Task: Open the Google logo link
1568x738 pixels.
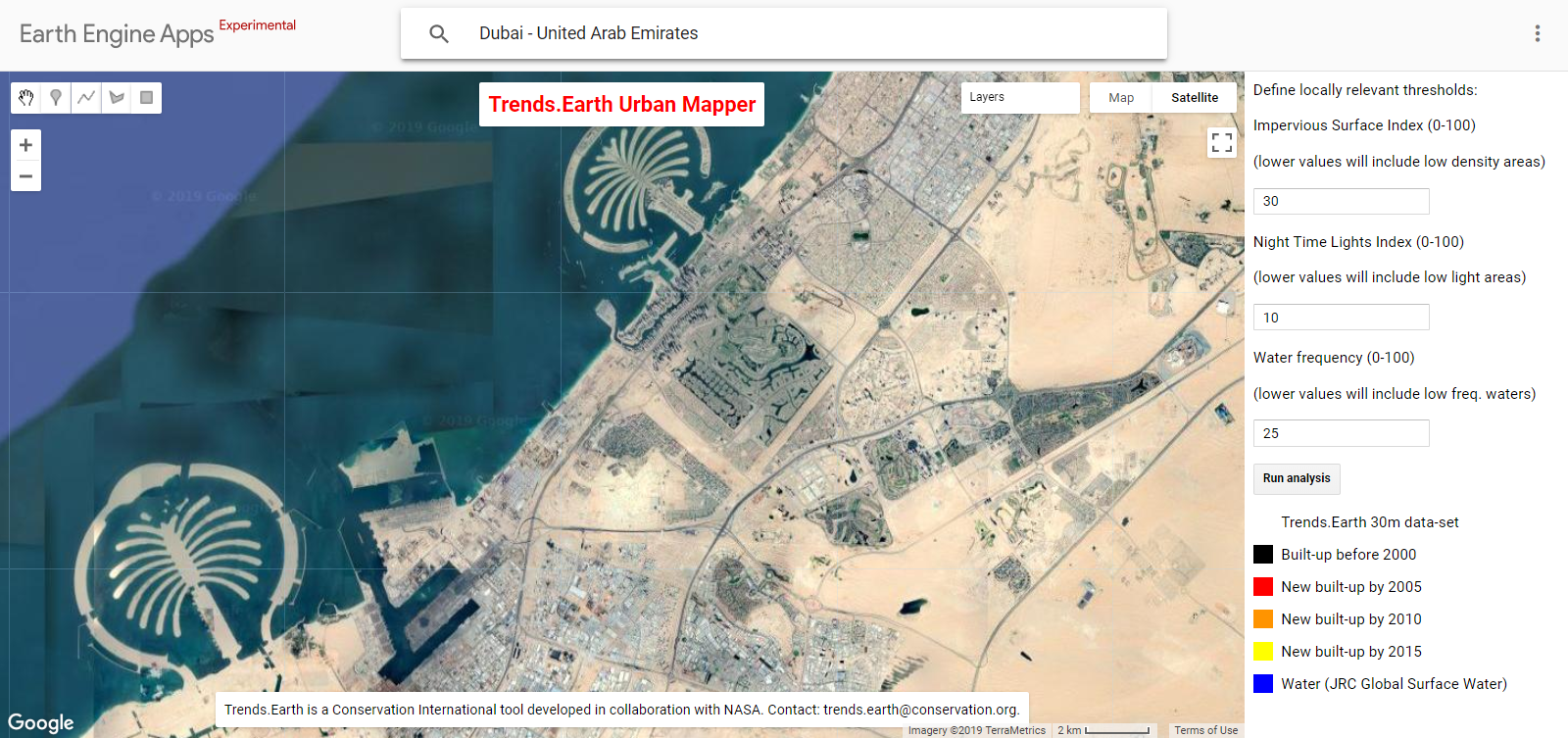Action: click(x=41, y=723)
